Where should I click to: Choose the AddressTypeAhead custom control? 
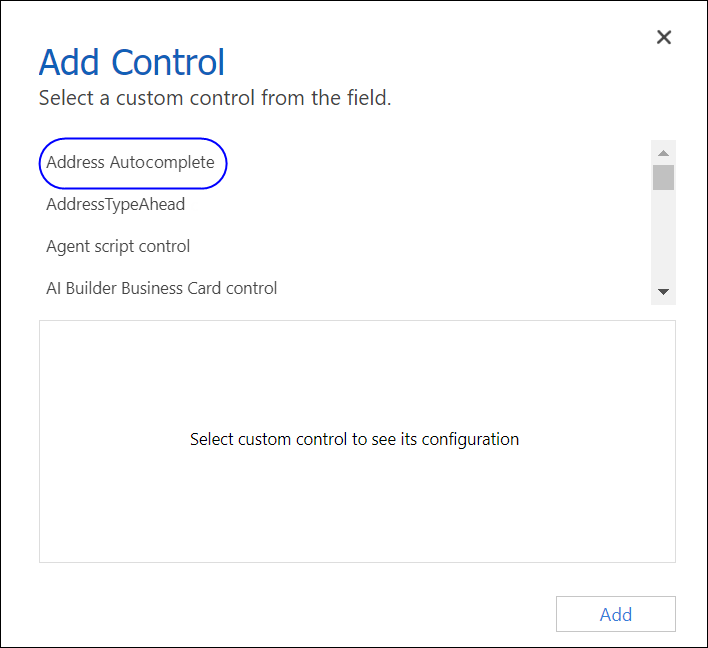[116, 204]
